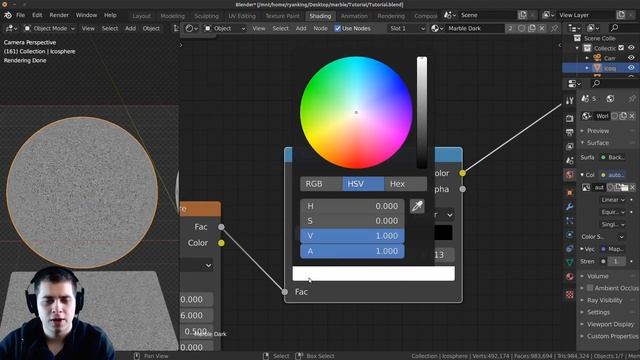640x360 pixels.
Task: Open node editor Node menu
Action: click(320, 28)
